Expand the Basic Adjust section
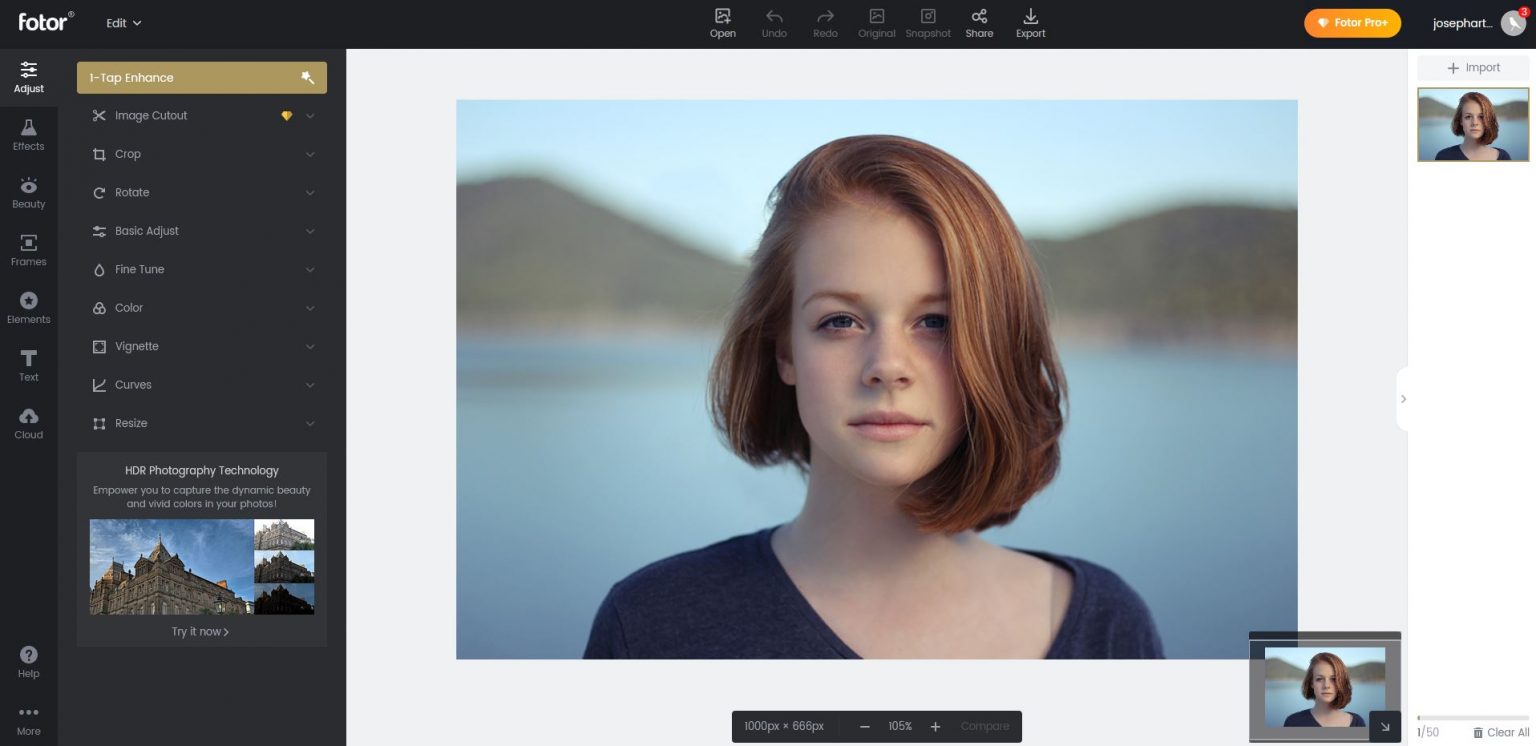The image size is (1536, 746). tap(202, 231)
